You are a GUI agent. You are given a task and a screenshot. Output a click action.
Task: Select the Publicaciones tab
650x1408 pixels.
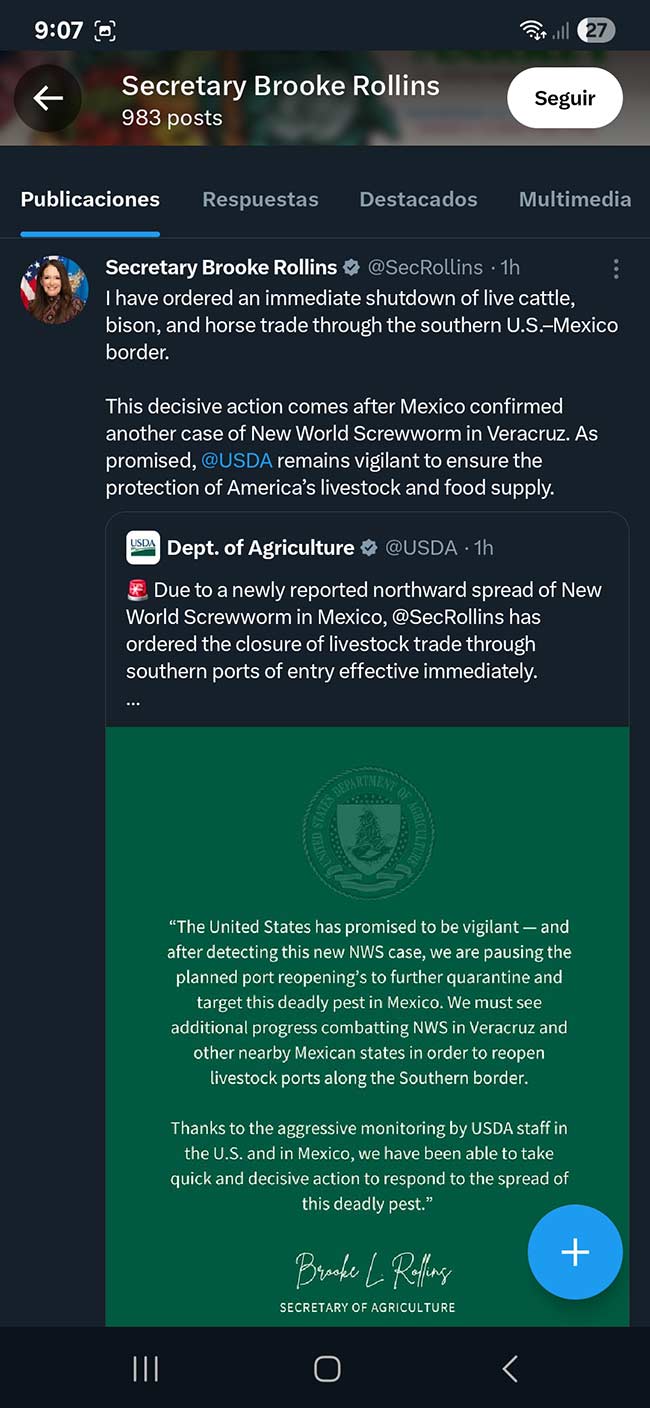coord(90,199)
